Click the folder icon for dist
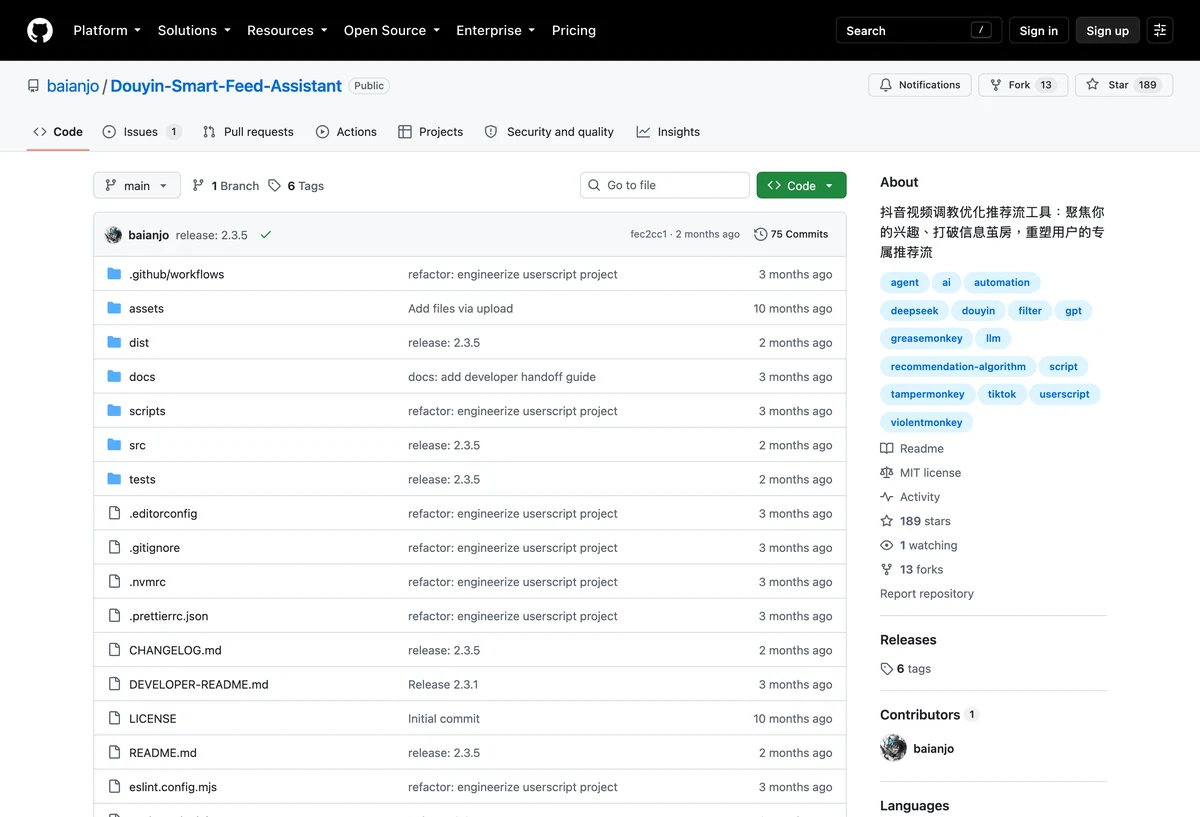 click(114, 342)
